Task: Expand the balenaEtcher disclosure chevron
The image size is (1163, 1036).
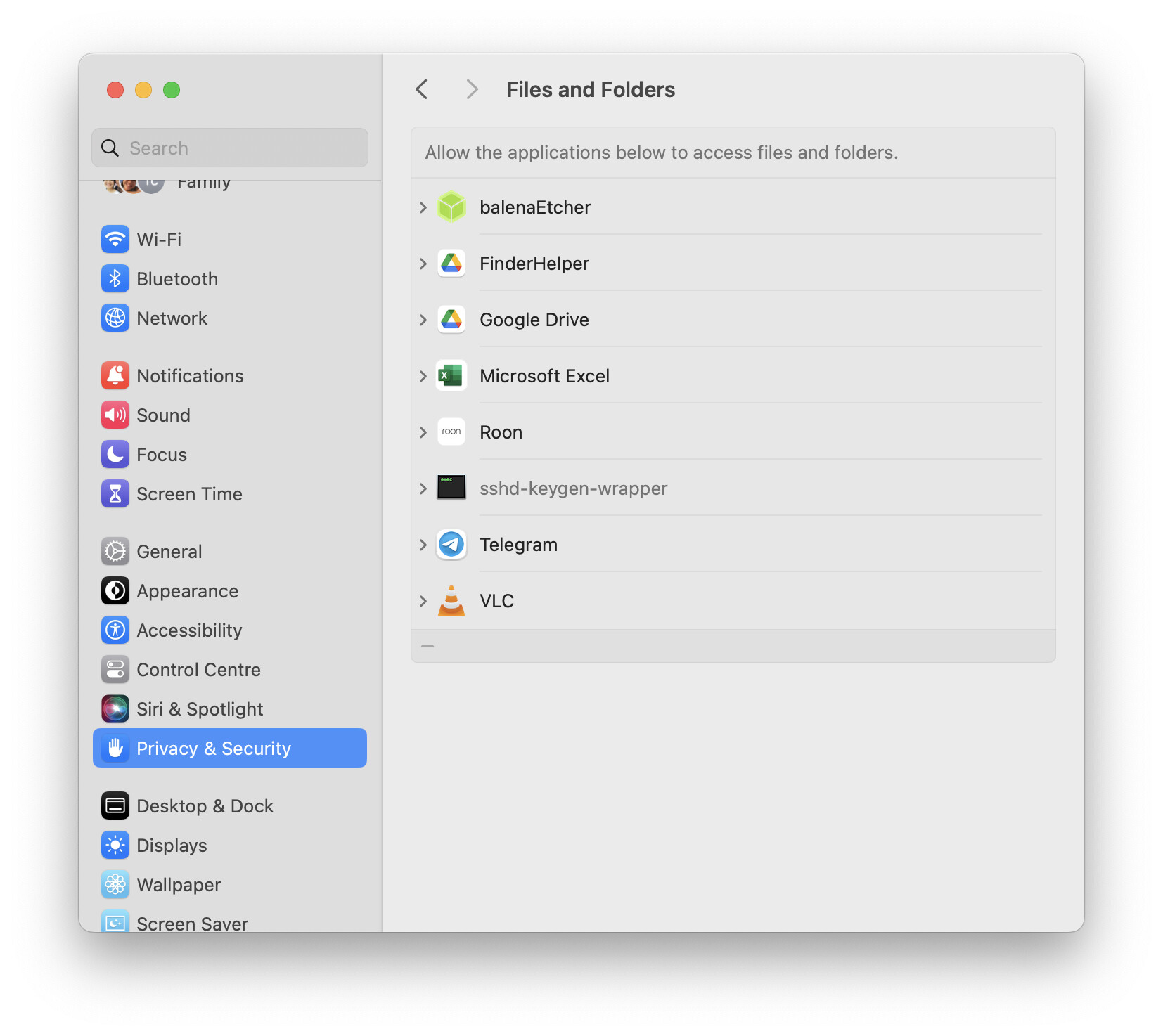Action: [423, 207]
